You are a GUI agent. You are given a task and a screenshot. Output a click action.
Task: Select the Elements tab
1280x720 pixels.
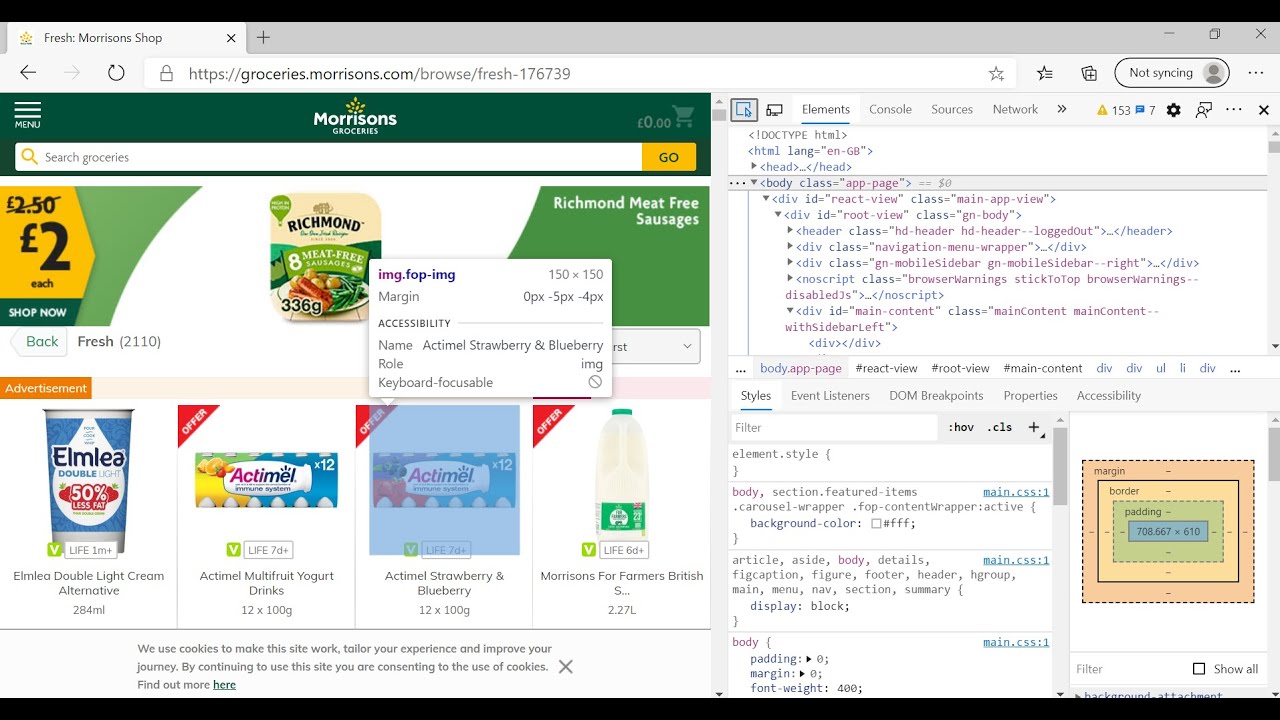pos(826,109)
